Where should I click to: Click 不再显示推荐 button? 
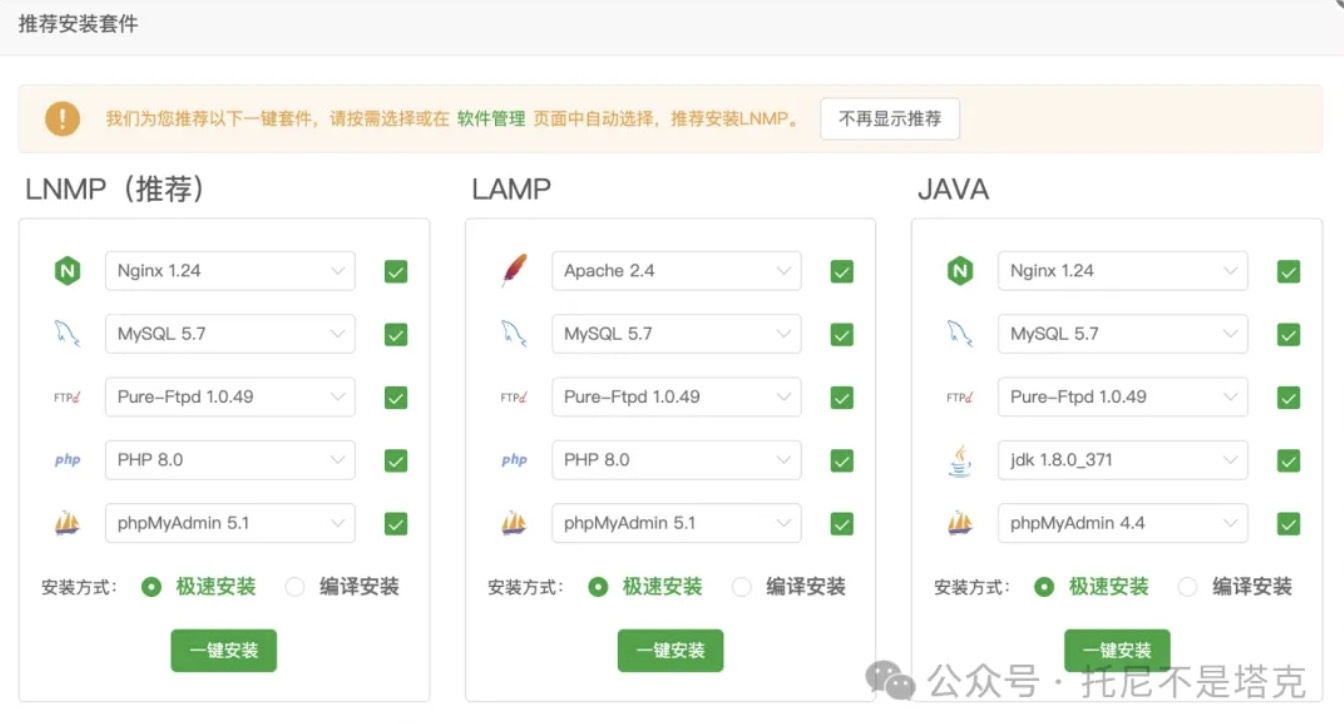click(890, 119)
